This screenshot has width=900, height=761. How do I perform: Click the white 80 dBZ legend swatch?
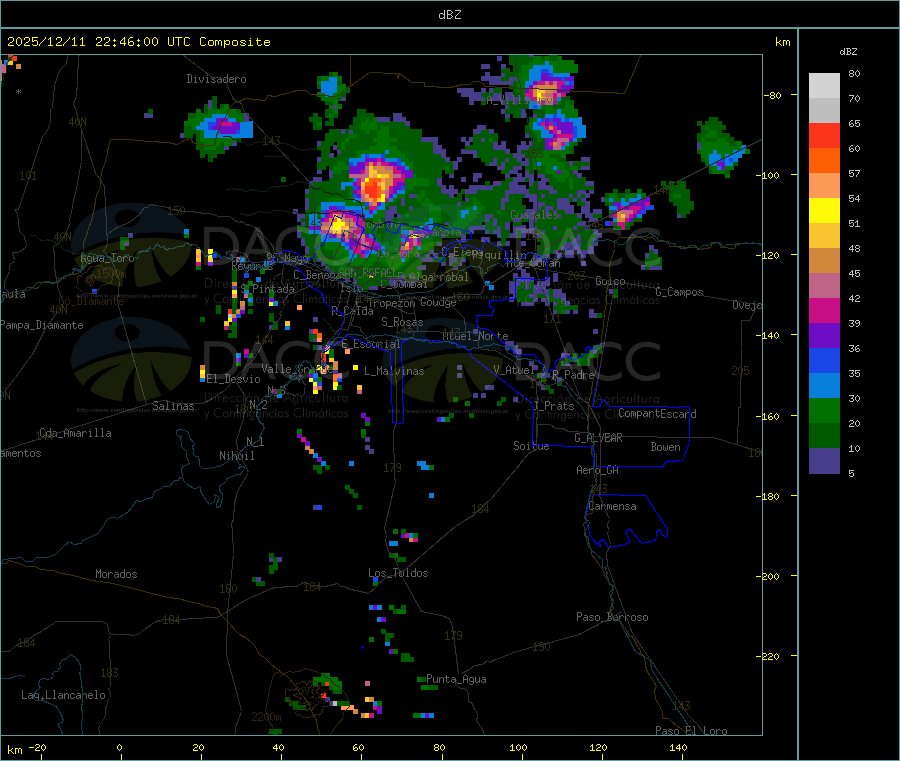tap(824, 86)
